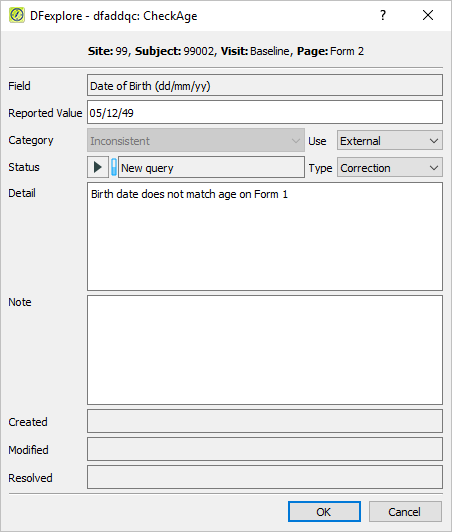Click the dialog title DFexplore - dfaddqc
This screenshot has height=532, width=452.
click(x=113, y=16)
